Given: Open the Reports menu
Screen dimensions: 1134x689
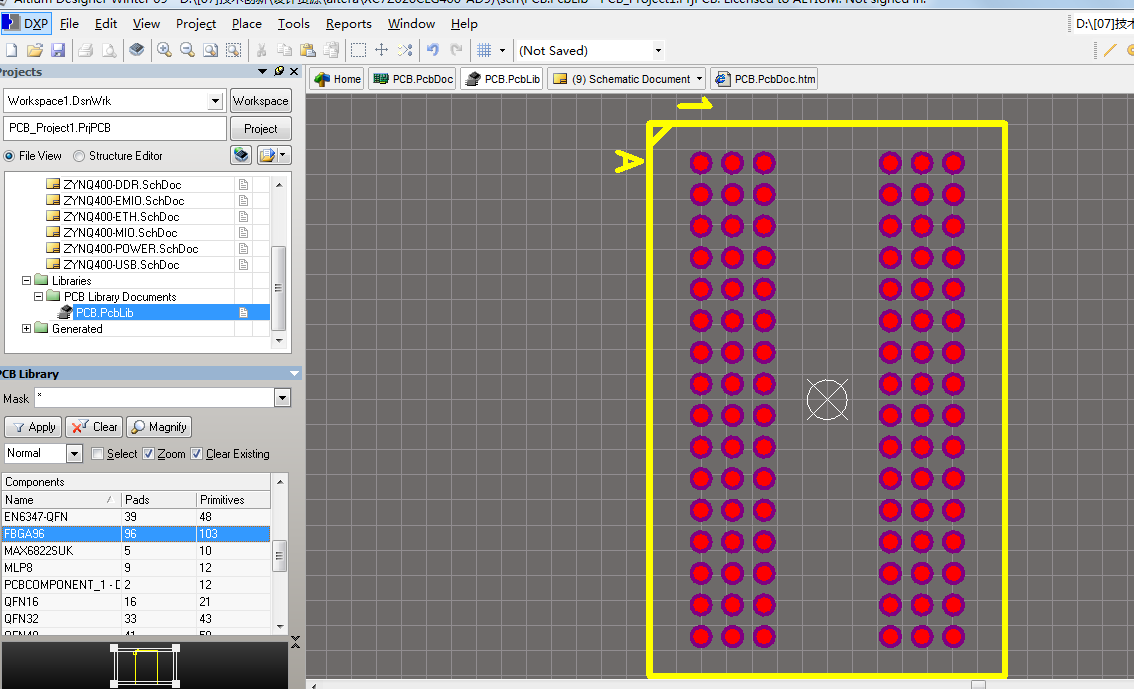Looking at the screenshot, I should (x=349, y=24).
